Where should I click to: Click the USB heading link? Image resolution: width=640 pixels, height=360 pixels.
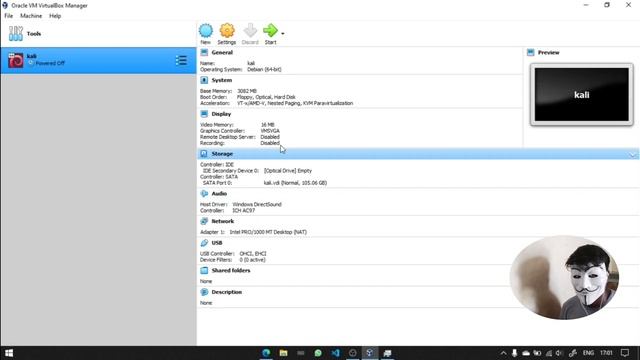[x=217, y=243]
